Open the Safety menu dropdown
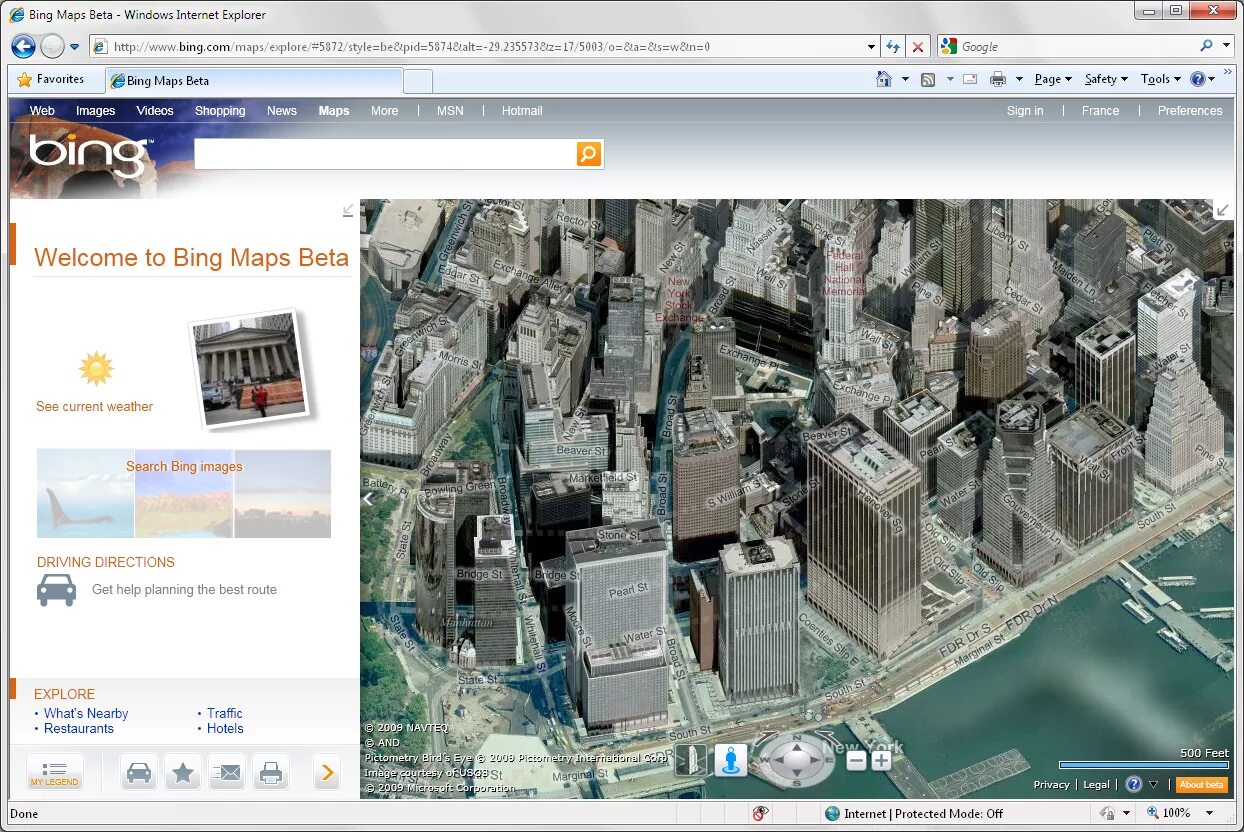The image size is (1244, 832). (1106, 79)
